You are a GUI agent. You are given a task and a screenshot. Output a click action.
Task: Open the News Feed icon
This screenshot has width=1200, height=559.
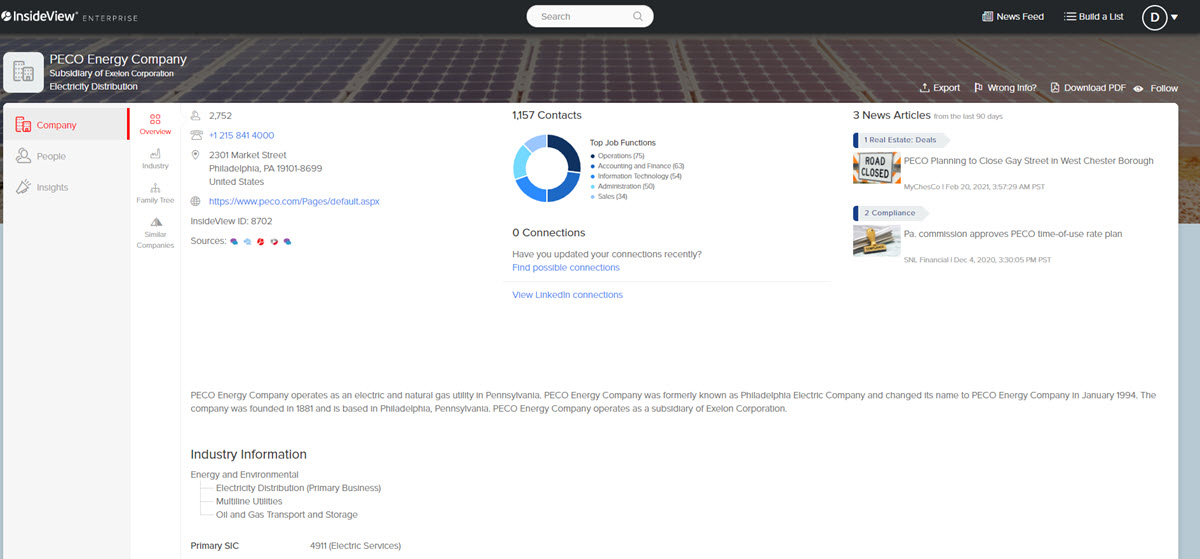(x=988, y=17)
